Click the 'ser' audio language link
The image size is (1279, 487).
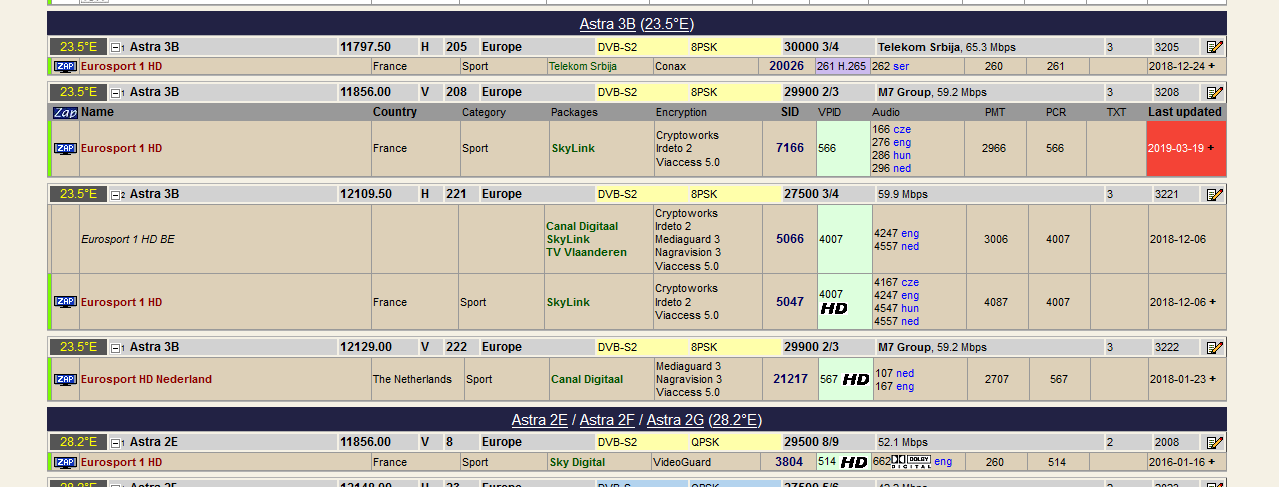[901, 66]
